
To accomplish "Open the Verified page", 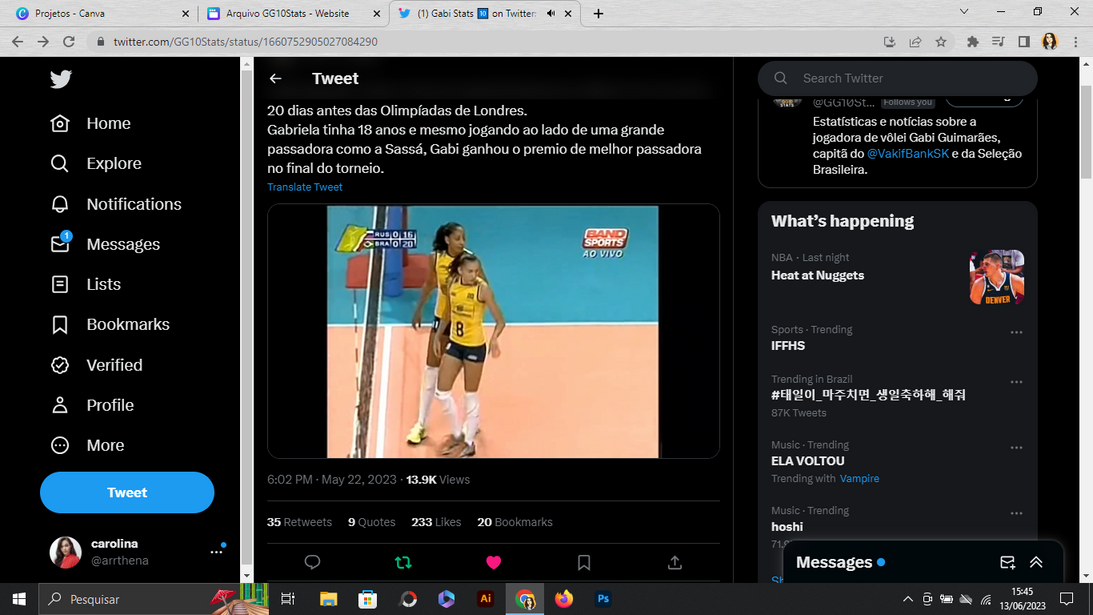I will [96, 365].
